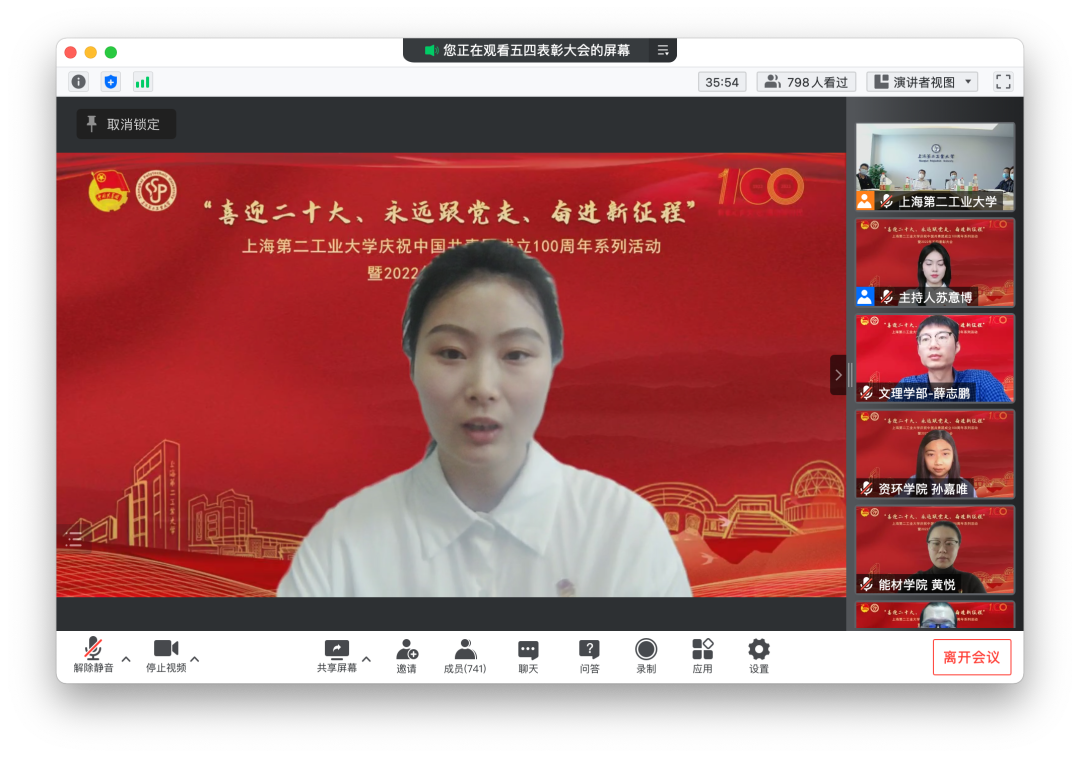Viewport: 1080px width, 758px height.
Task: Enter full screen mode
Action: click(x=1003, y=82)
